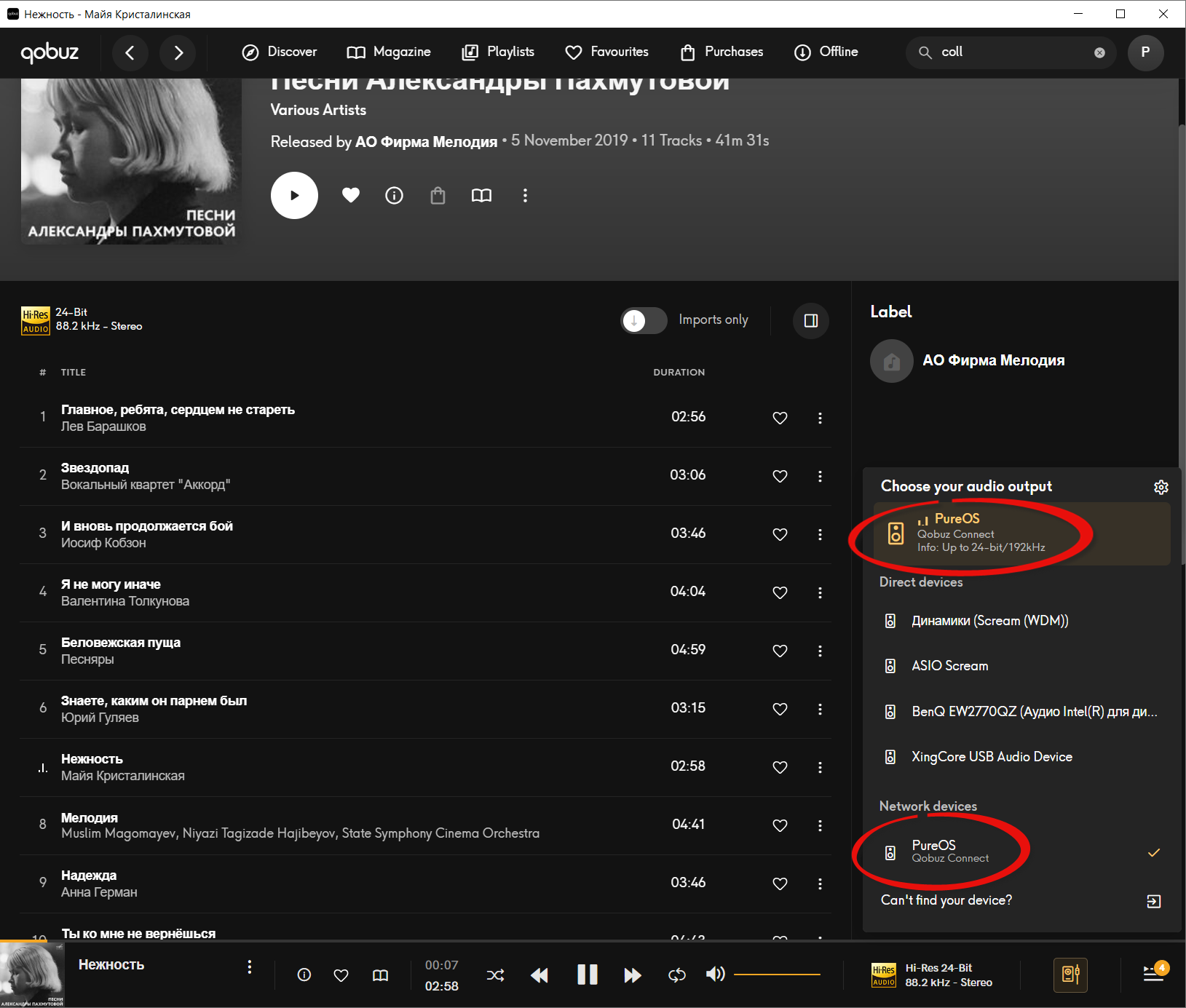
Task: Select PureOS under Network devices
Action: point(1021,852)
